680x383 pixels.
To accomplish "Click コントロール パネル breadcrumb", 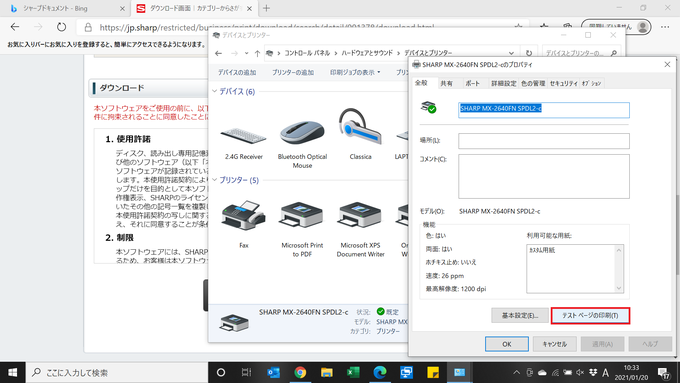I will [x=307, y=53].
